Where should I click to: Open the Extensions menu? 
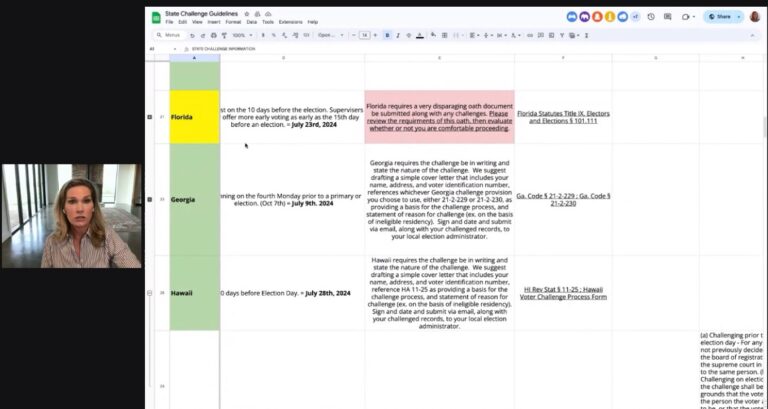pos(290,21)
